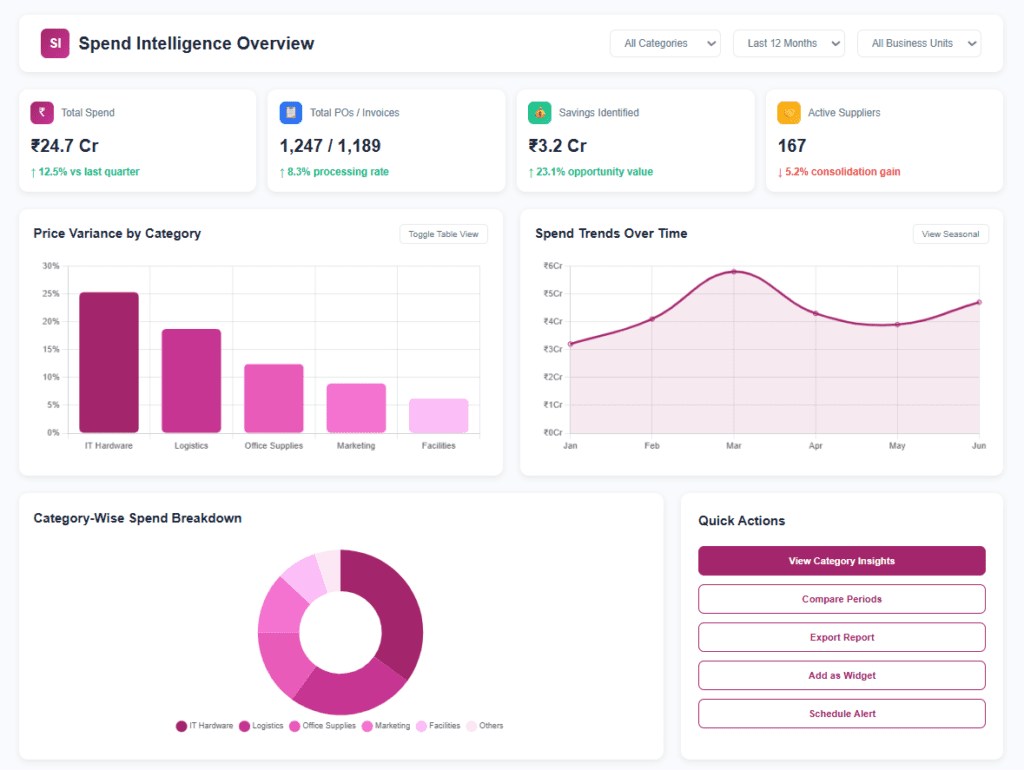Open the All Business Units dropdown
This screenshot has width=1024, height=770.
click(919, 43)
